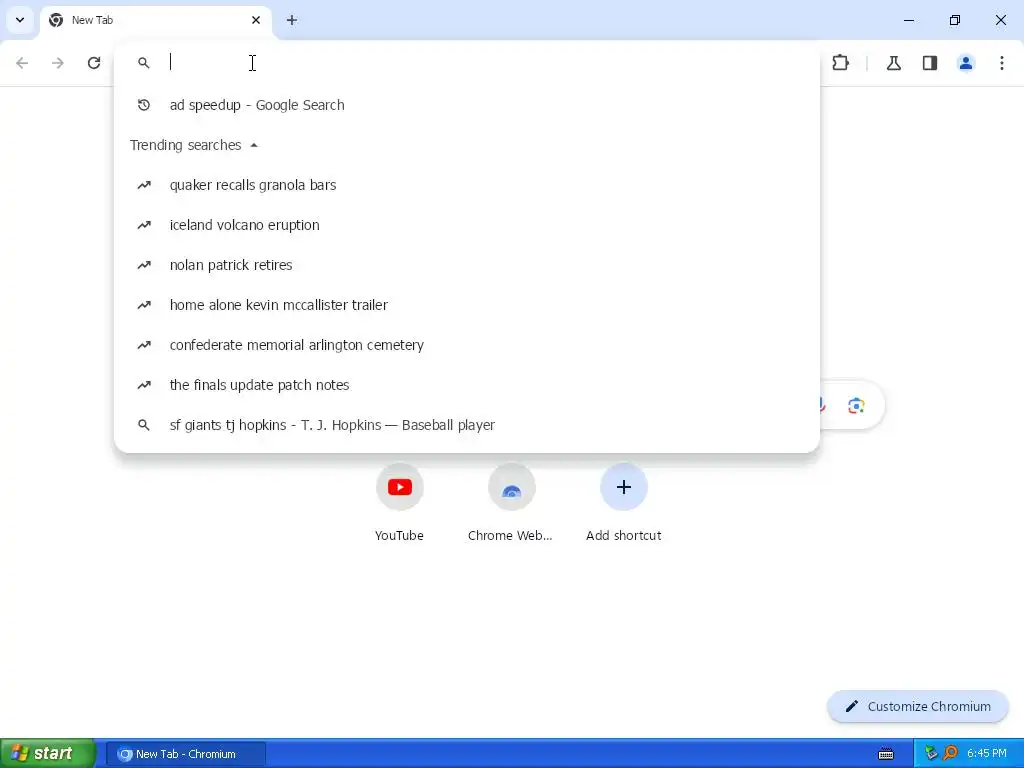Viewport: 1024px width, 768px height.
Task: Open the new tab plus button
Action: click(292, 20)
